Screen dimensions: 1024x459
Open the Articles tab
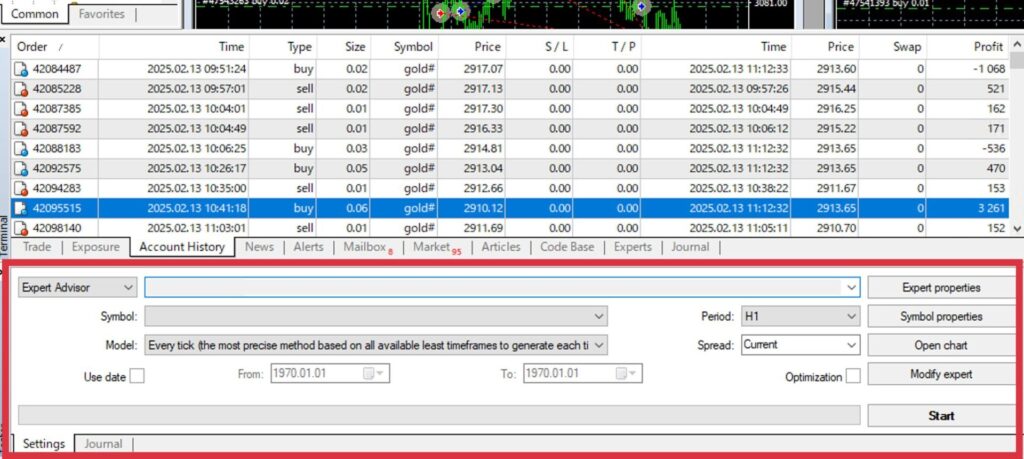(x=501, y=247)
